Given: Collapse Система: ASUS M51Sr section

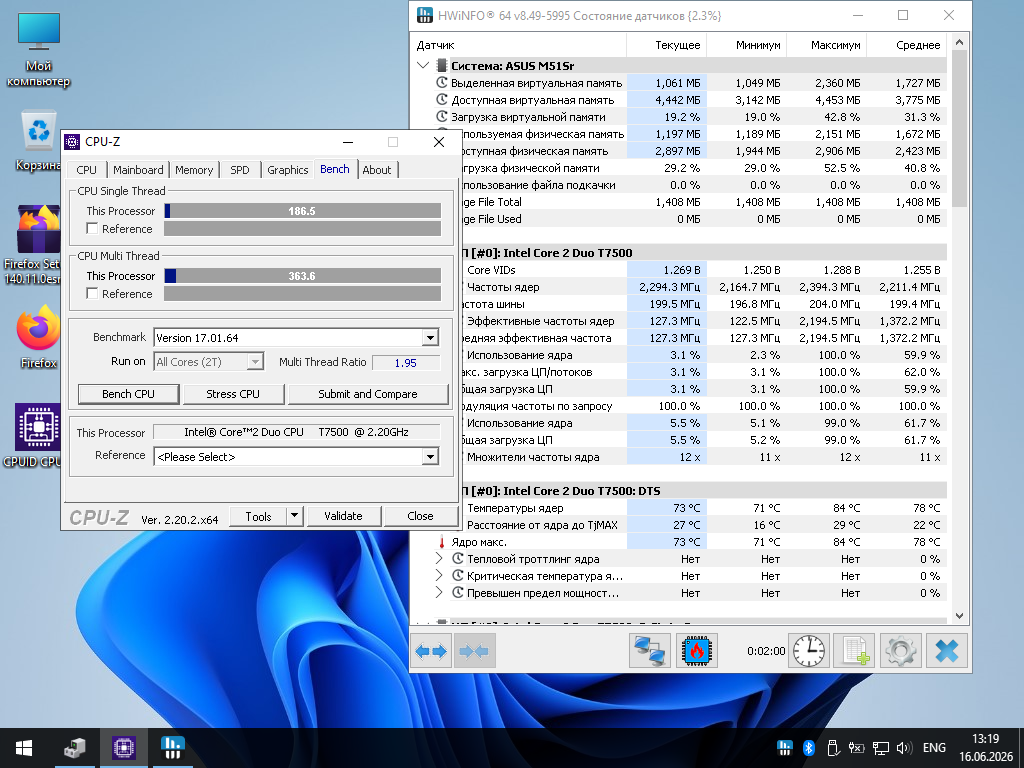Looking at the screenshot, I should (x=423, y=65).
